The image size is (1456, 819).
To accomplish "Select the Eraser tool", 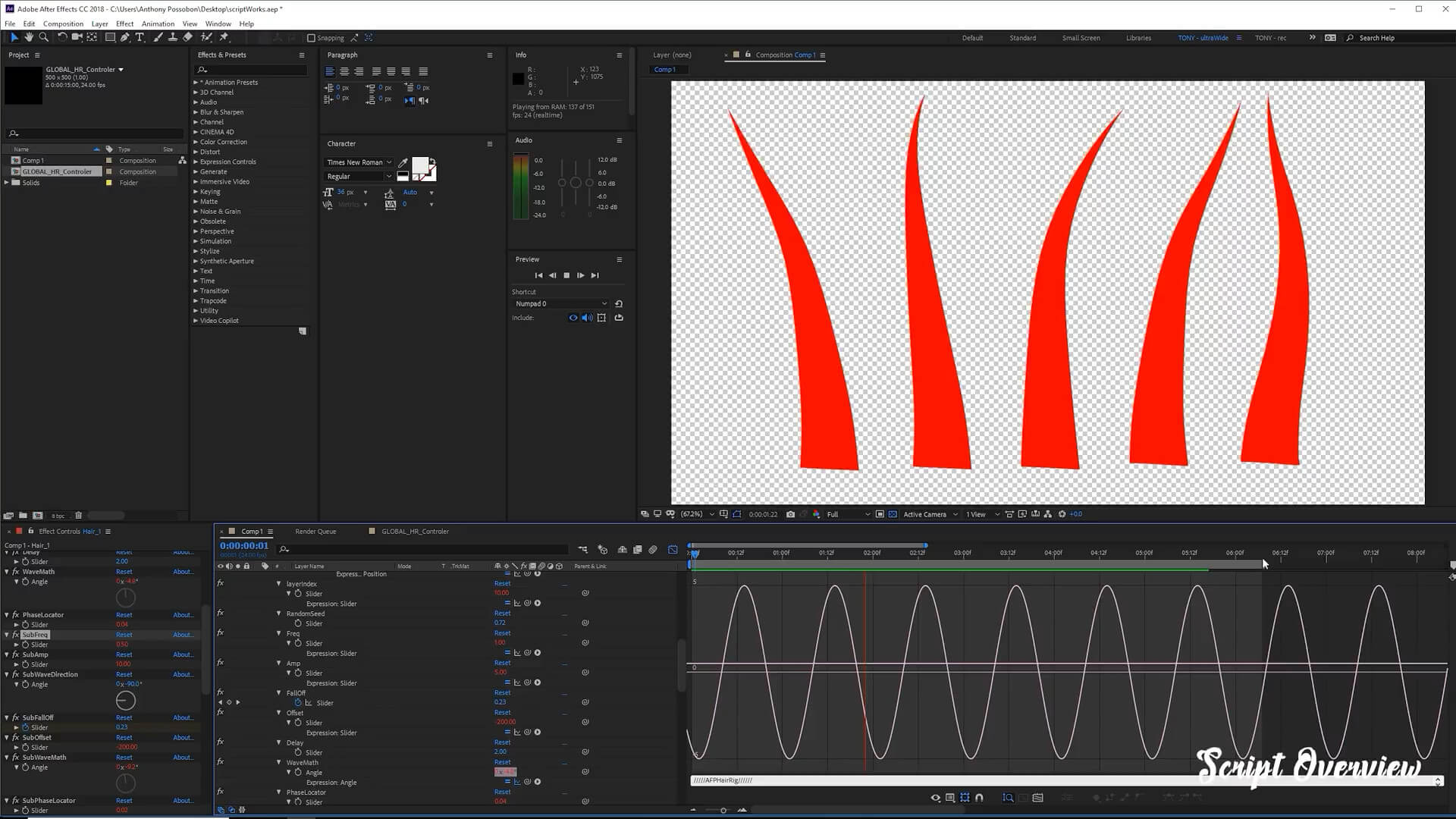I will (188, 37).
